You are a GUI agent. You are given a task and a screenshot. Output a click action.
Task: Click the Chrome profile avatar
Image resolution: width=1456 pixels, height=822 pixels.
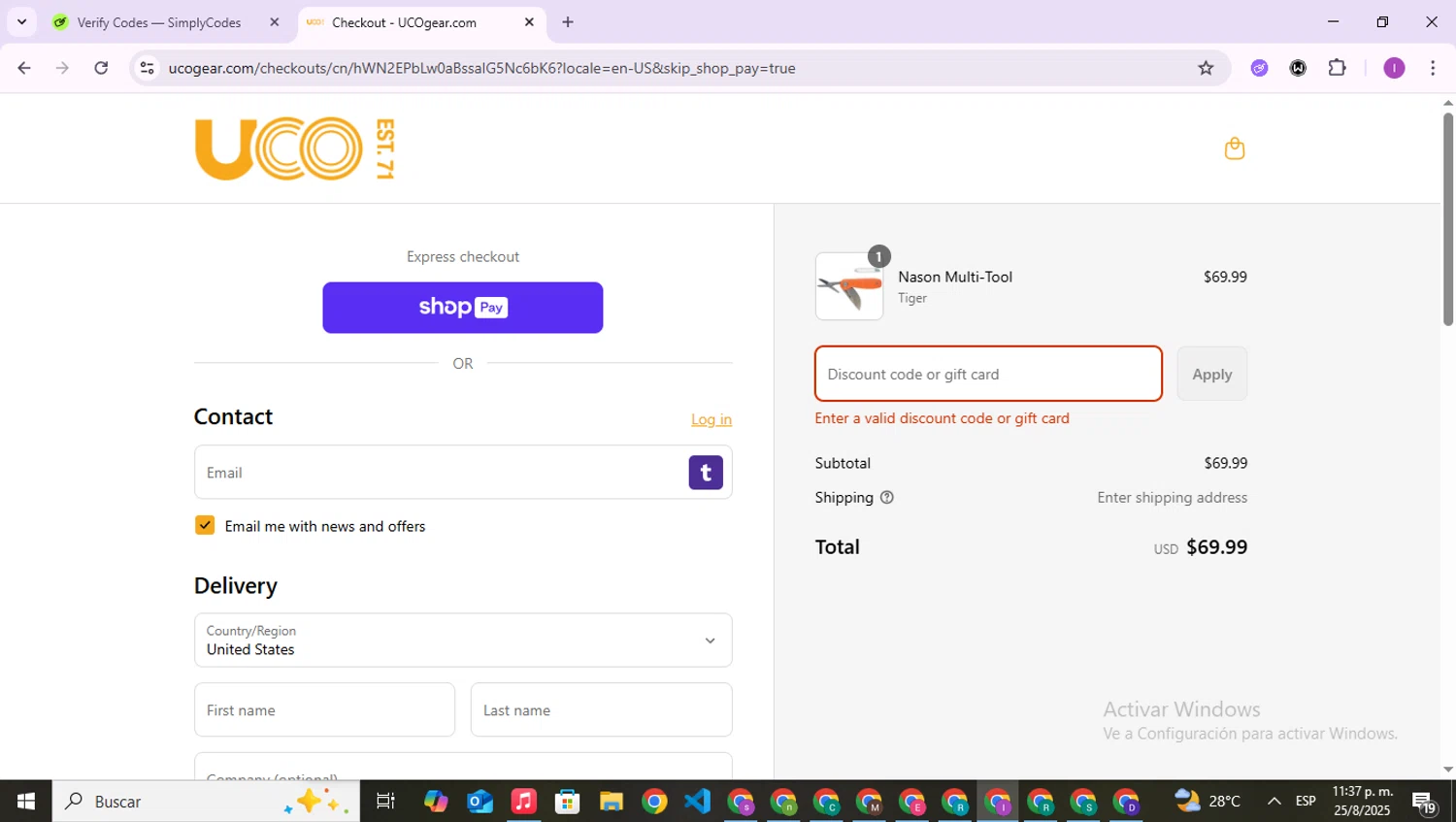click(x=1394, y=68)
